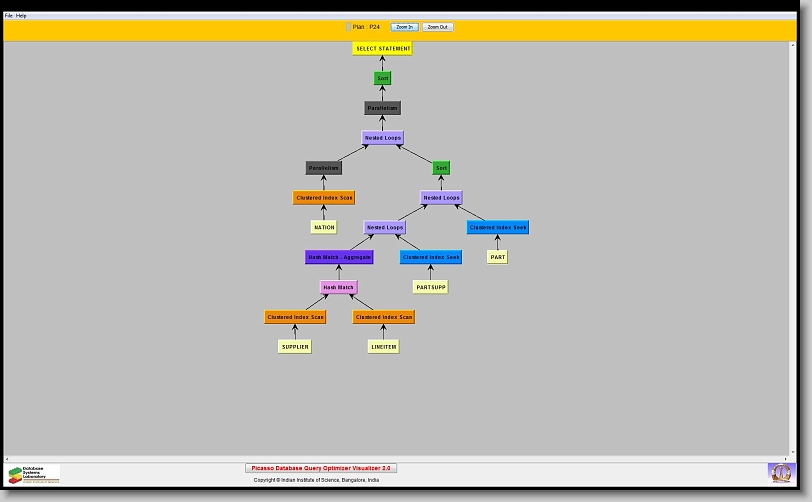
Task: Click the institute emblem icon at bottom right
Action: [779, 472]
